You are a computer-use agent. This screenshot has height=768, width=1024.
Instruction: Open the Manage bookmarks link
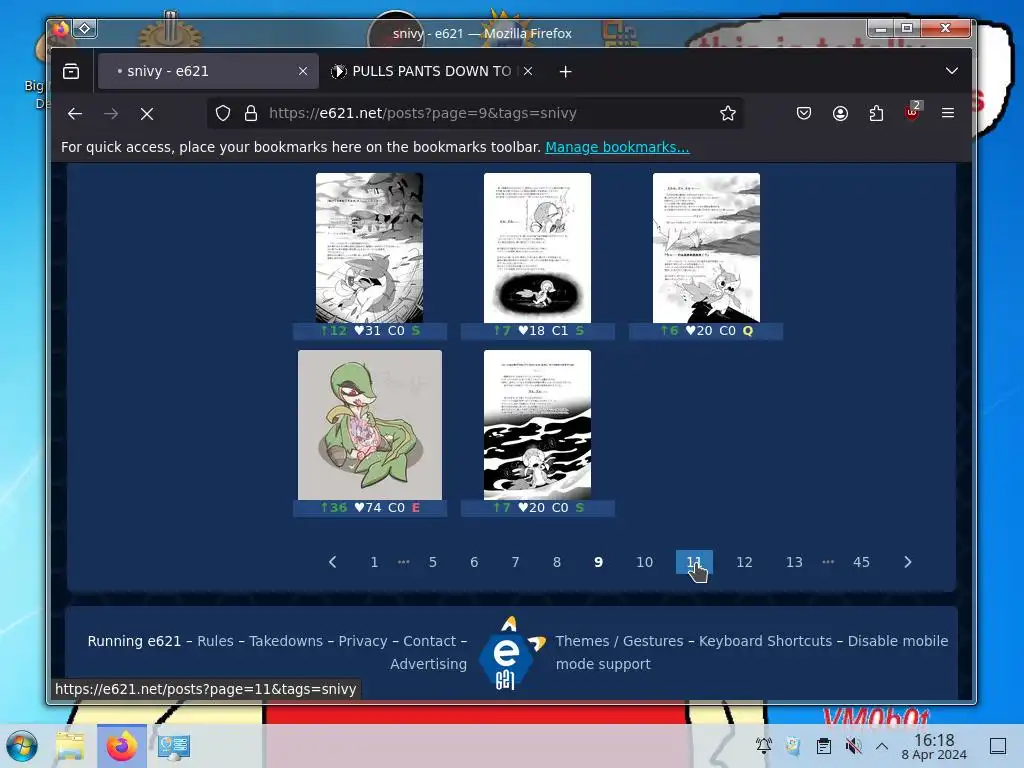617,147
